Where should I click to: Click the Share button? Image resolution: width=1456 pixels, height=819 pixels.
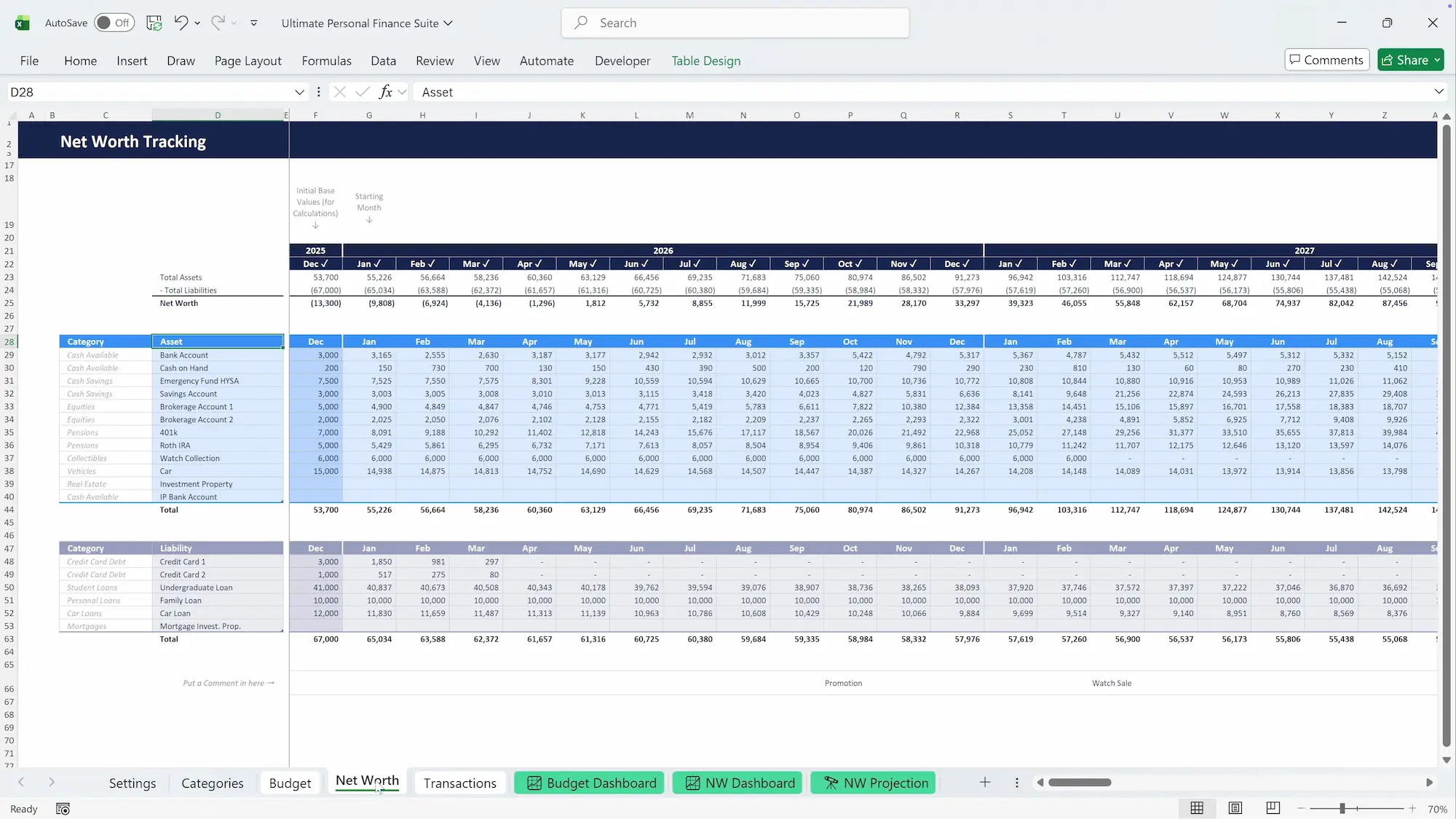(x=1404, y=60)
